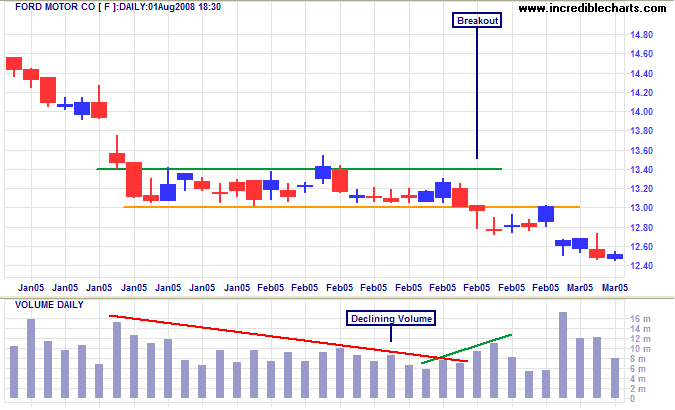Click the 2 m volume axis label
The width and height of the screenshot is (675, 410).
point(638,389)
